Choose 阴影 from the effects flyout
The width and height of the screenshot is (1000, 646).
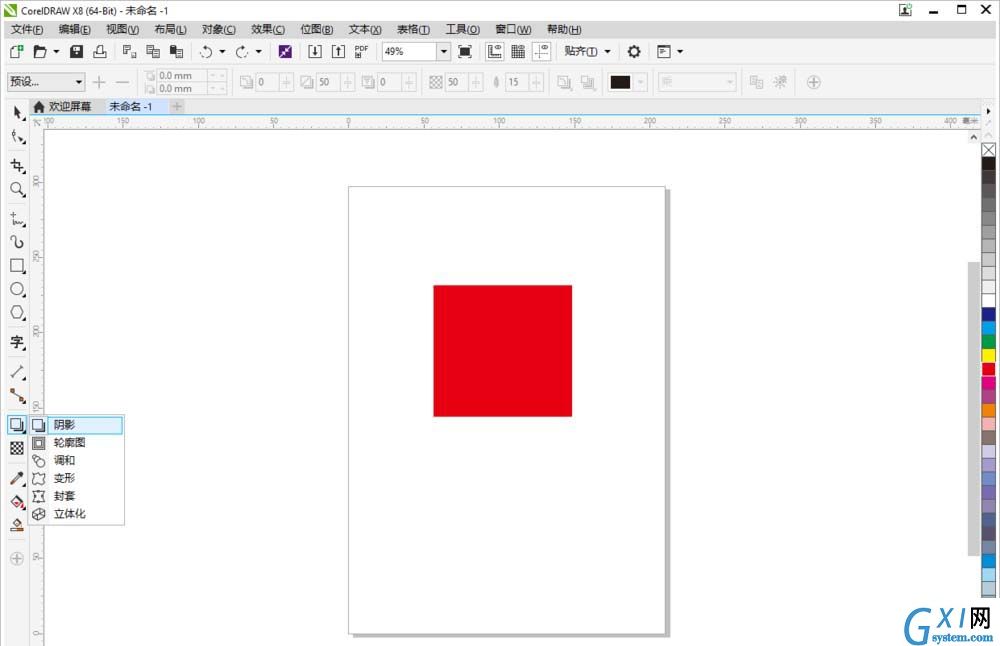pos(76,425)
